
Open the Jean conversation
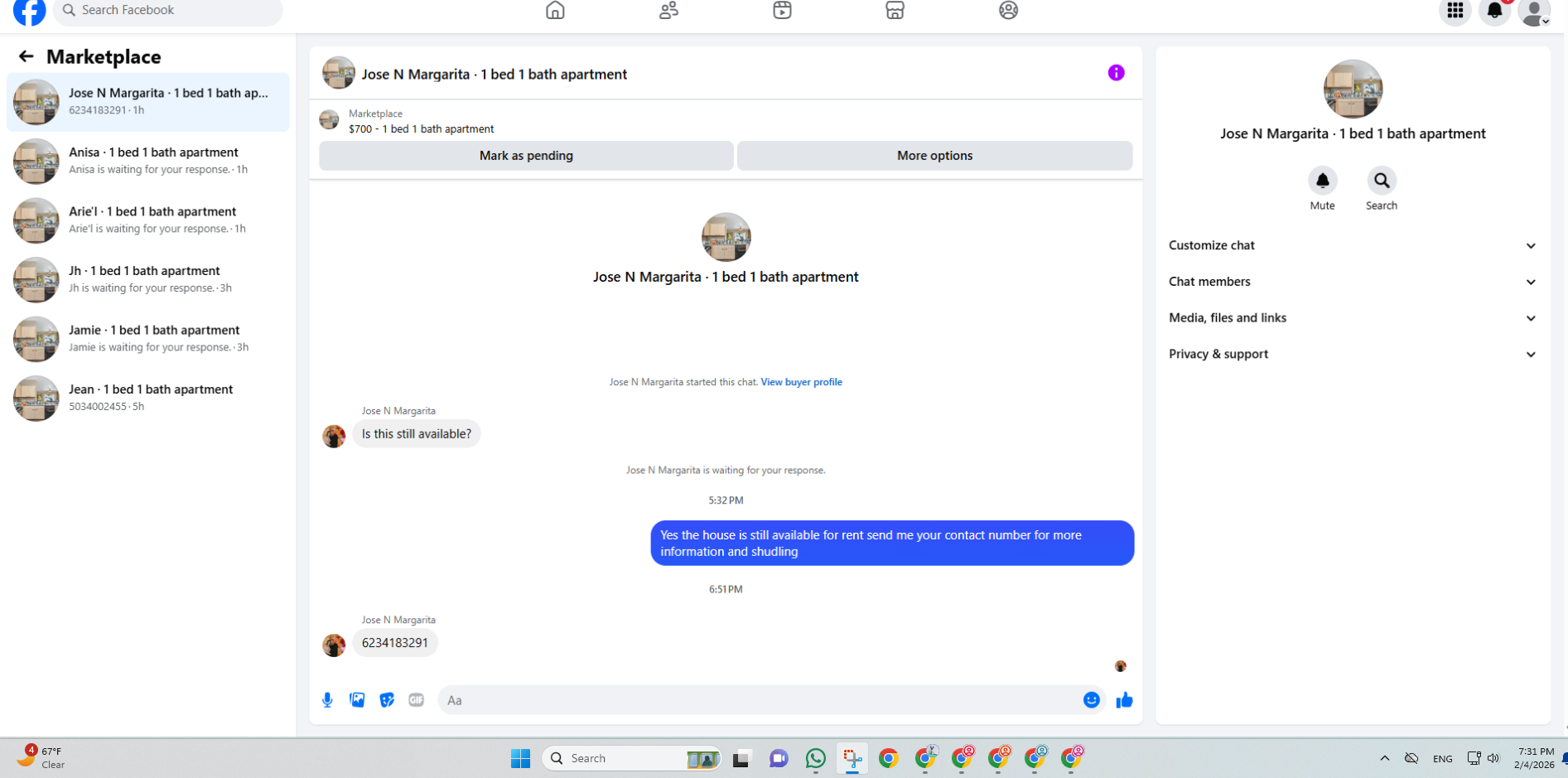(147, 398)
